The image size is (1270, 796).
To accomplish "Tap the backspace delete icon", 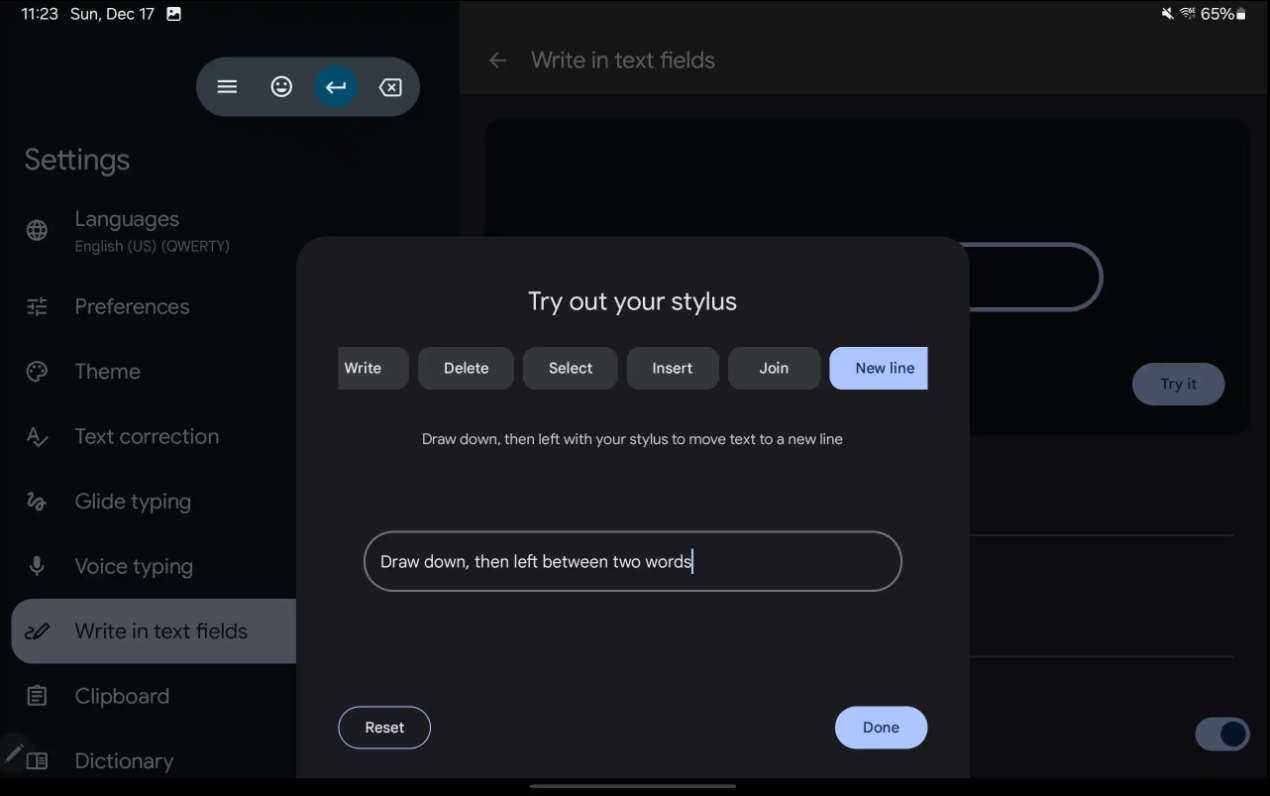I will (390, 88).
